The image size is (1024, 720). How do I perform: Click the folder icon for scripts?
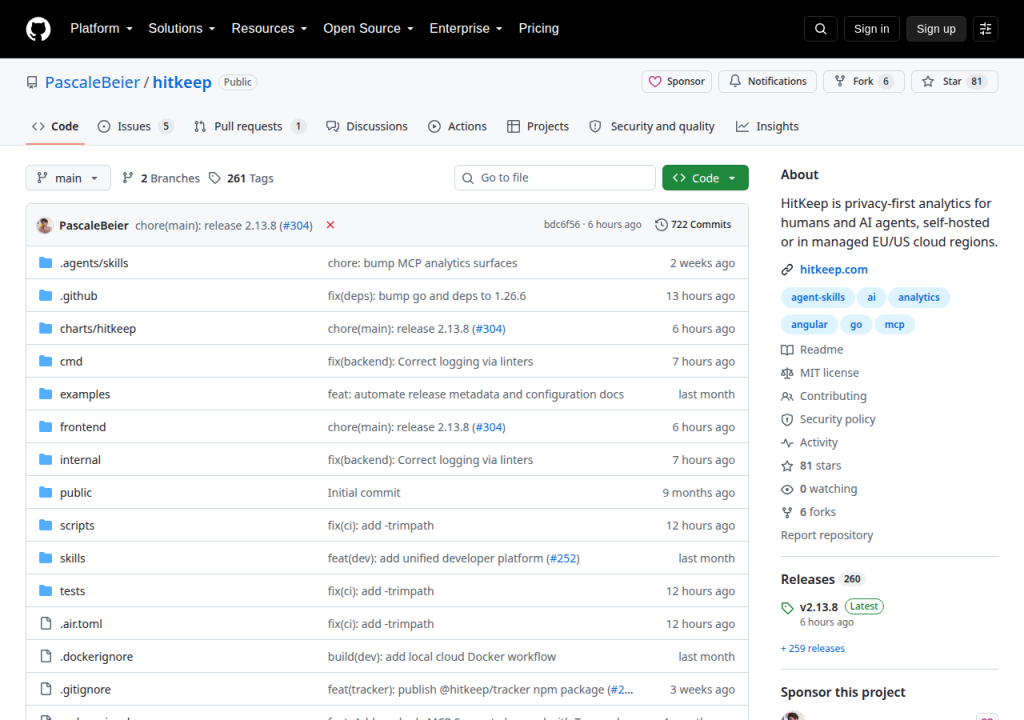coord(45,525)
